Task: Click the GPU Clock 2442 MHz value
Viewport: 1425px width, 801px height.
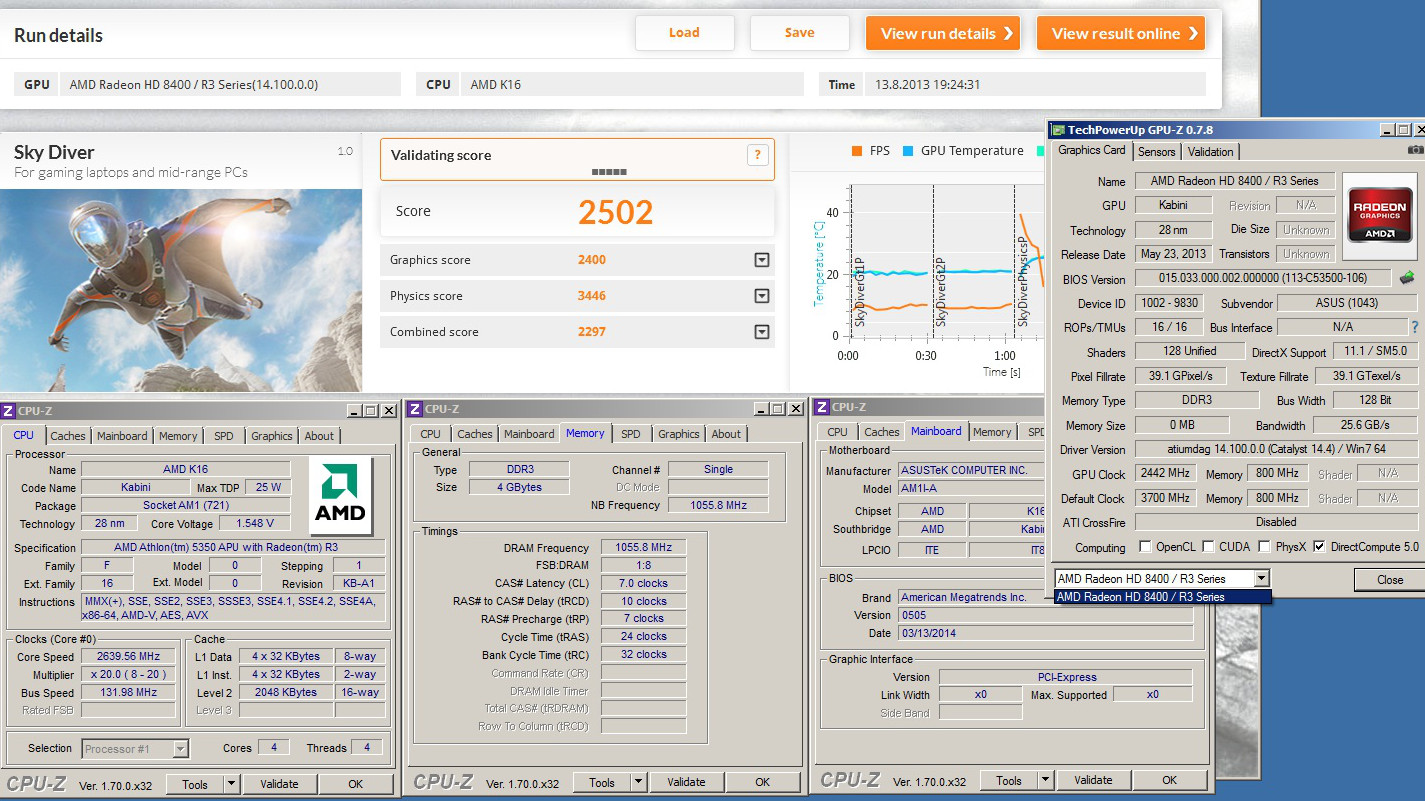Action: (x=1164, y=474)
